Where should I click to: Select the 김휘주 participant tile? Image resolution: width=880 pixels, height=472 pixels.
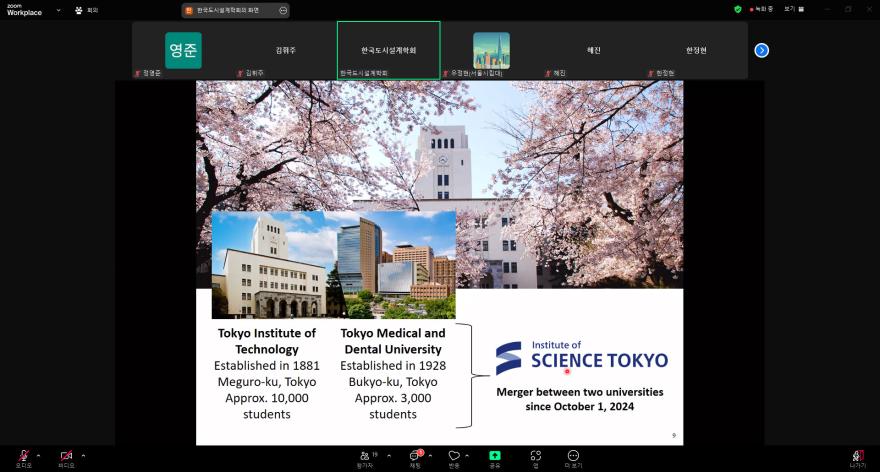(285, 51)
